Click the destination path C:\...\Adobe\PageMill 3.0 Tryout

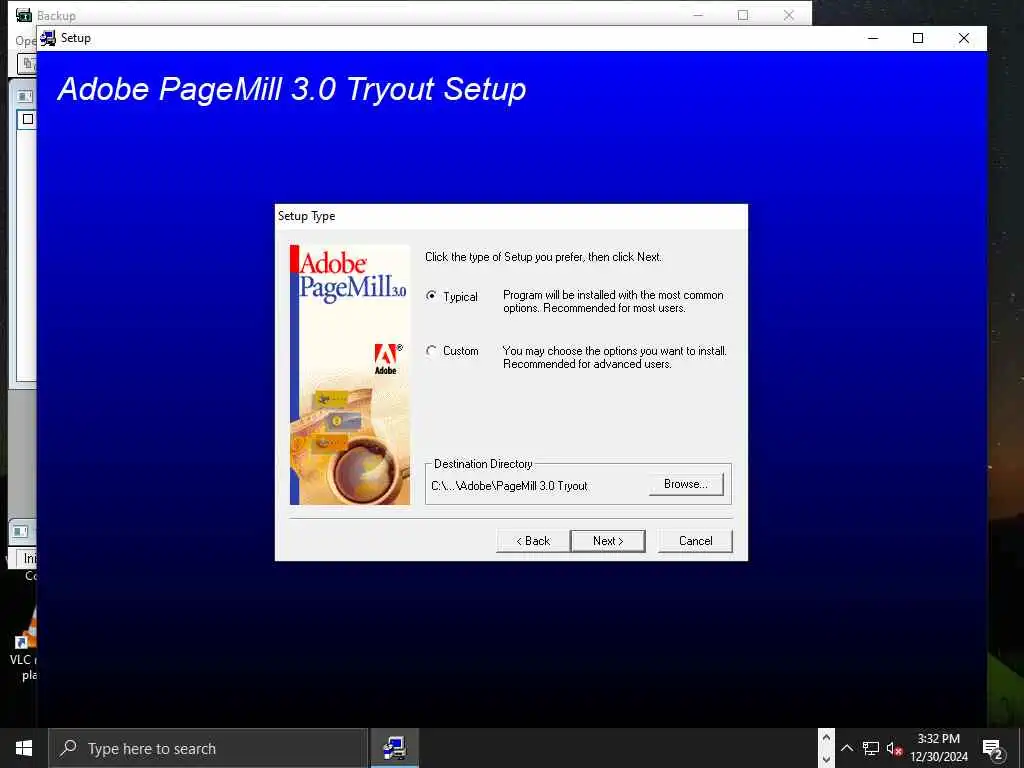[x=509, y=486]
